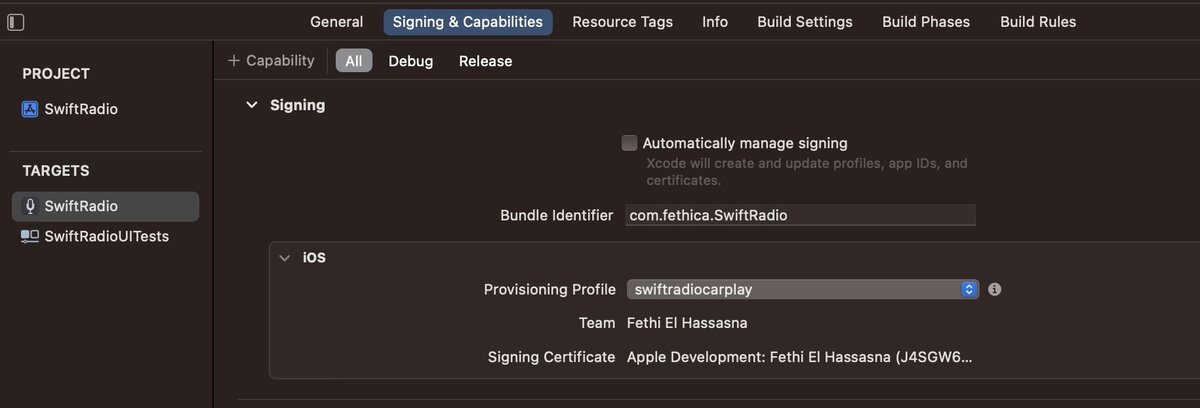The width and height of the screenshot is (1200, 408).
Task: Open the Resource Tags tab
Action: click(x=622, y=22)
